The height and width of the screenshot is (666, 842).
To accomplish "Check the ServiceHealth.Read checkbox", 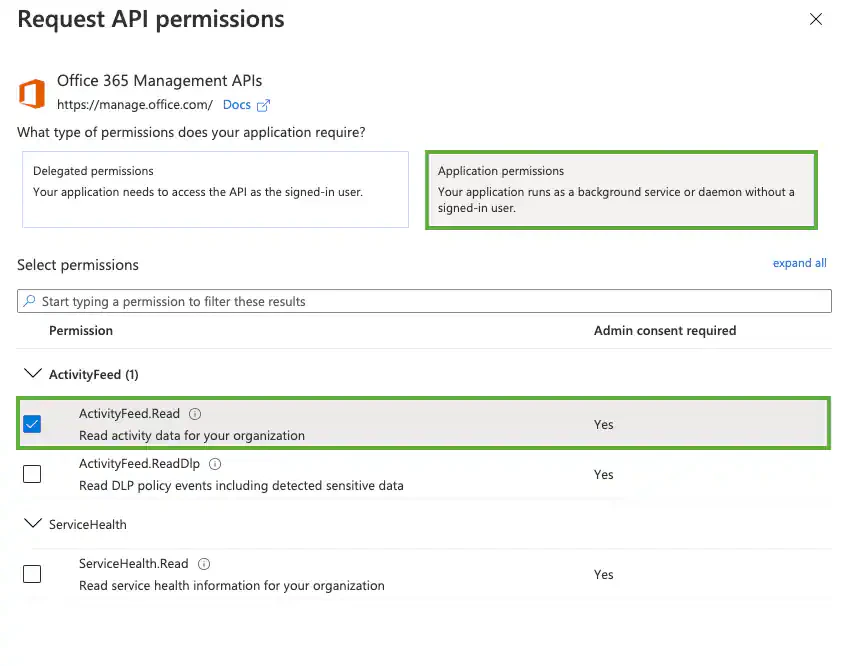I will [x=32, y=574].
